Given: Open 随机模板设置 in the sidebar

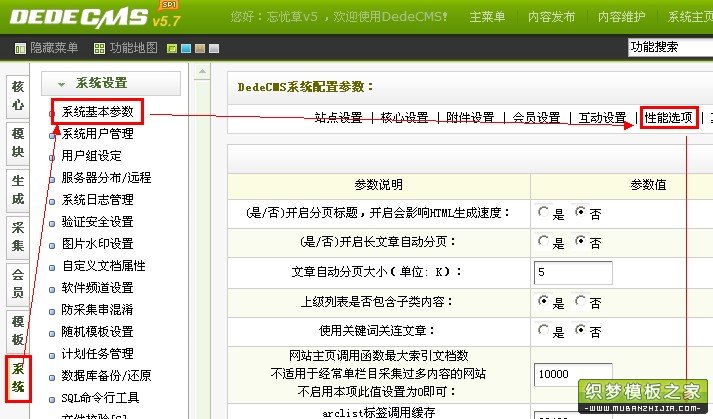Looking at the screenshot, I should pos(97,332).
